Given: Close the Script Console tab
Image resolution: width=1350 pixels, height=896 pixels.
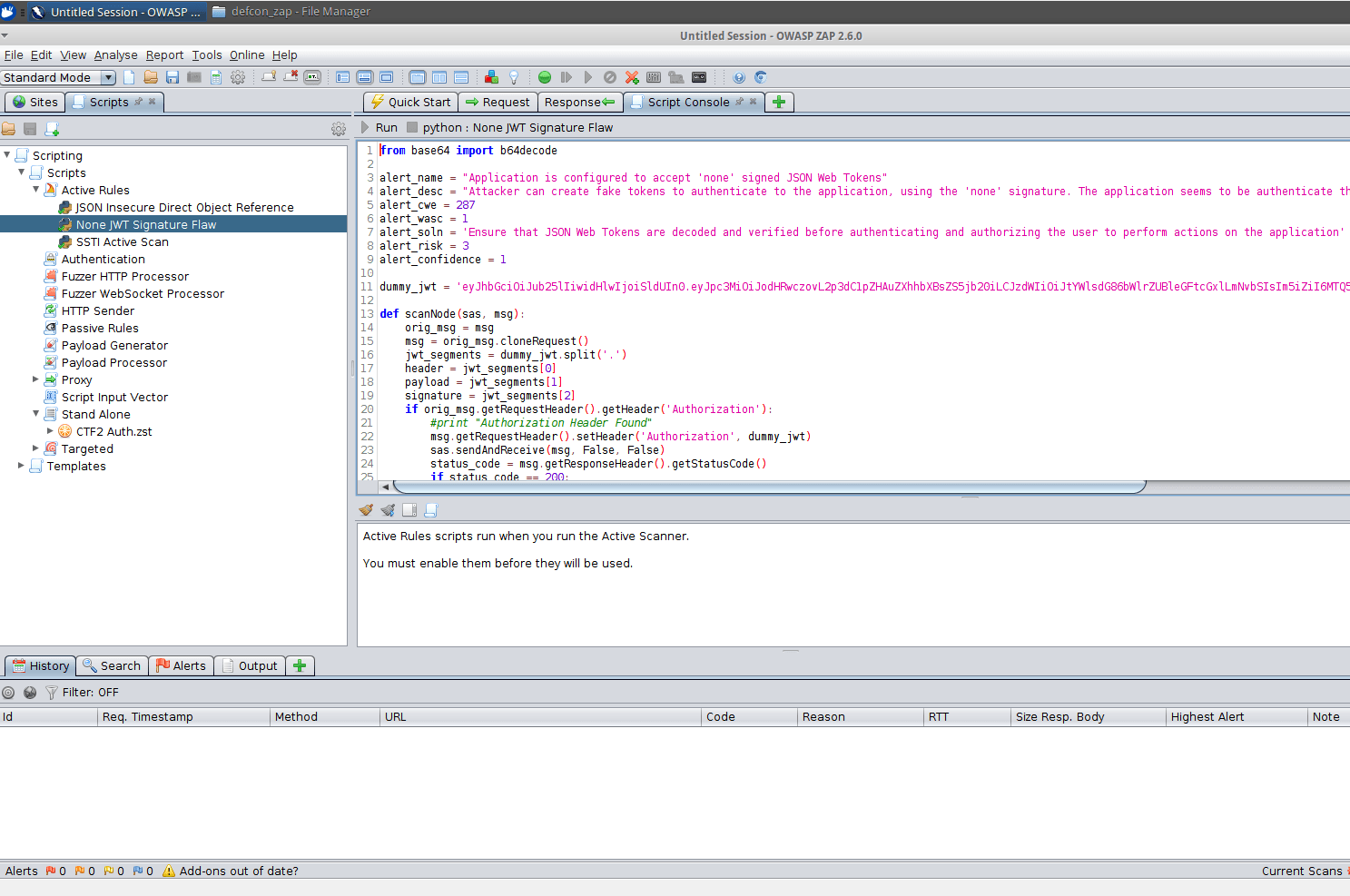Looking at the screenshot, I should (x=753, y=102).
